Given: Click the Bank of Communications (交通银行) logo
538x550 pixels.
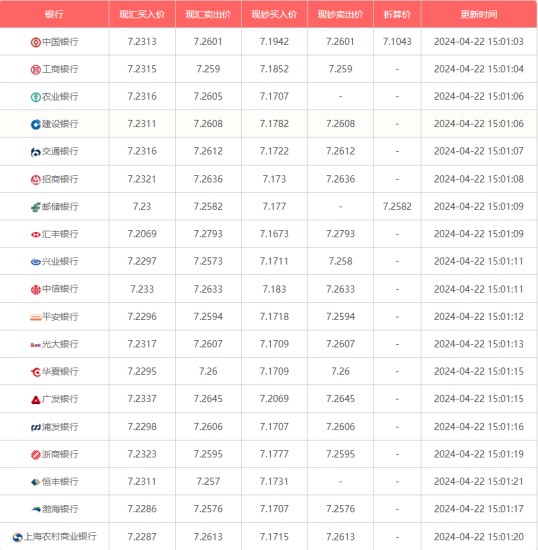Looking at the screenshot, I should (x=36, y=152).
